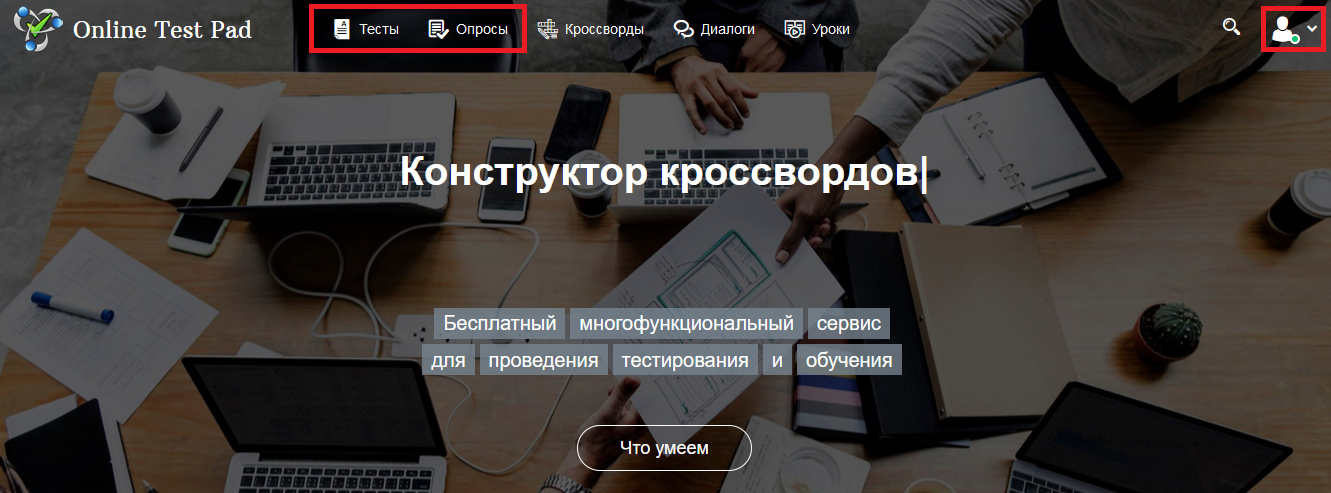Click the Тесты document icon
This screenshot has width=1331, height=493.
click(x=342, y=29)
